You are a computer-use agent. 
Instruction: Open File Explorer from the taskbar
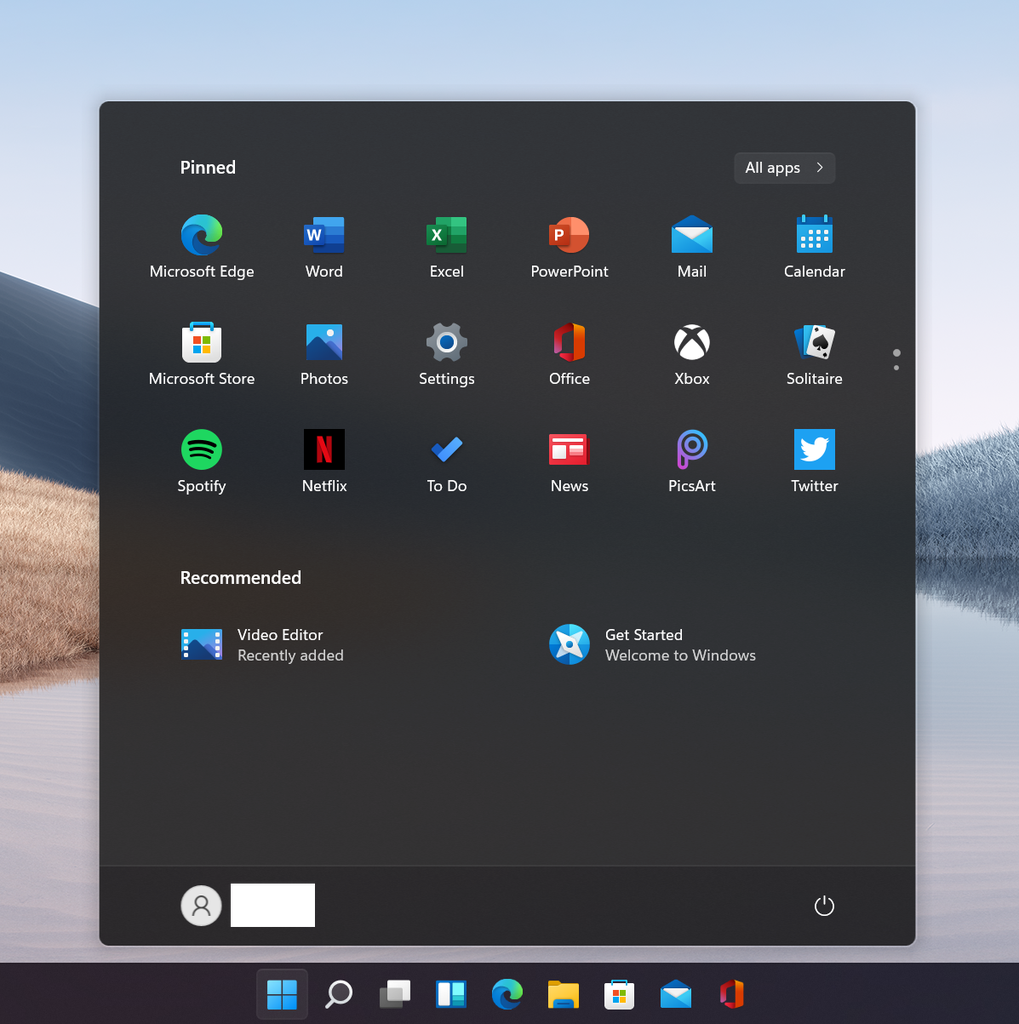[x=563, y=994]
